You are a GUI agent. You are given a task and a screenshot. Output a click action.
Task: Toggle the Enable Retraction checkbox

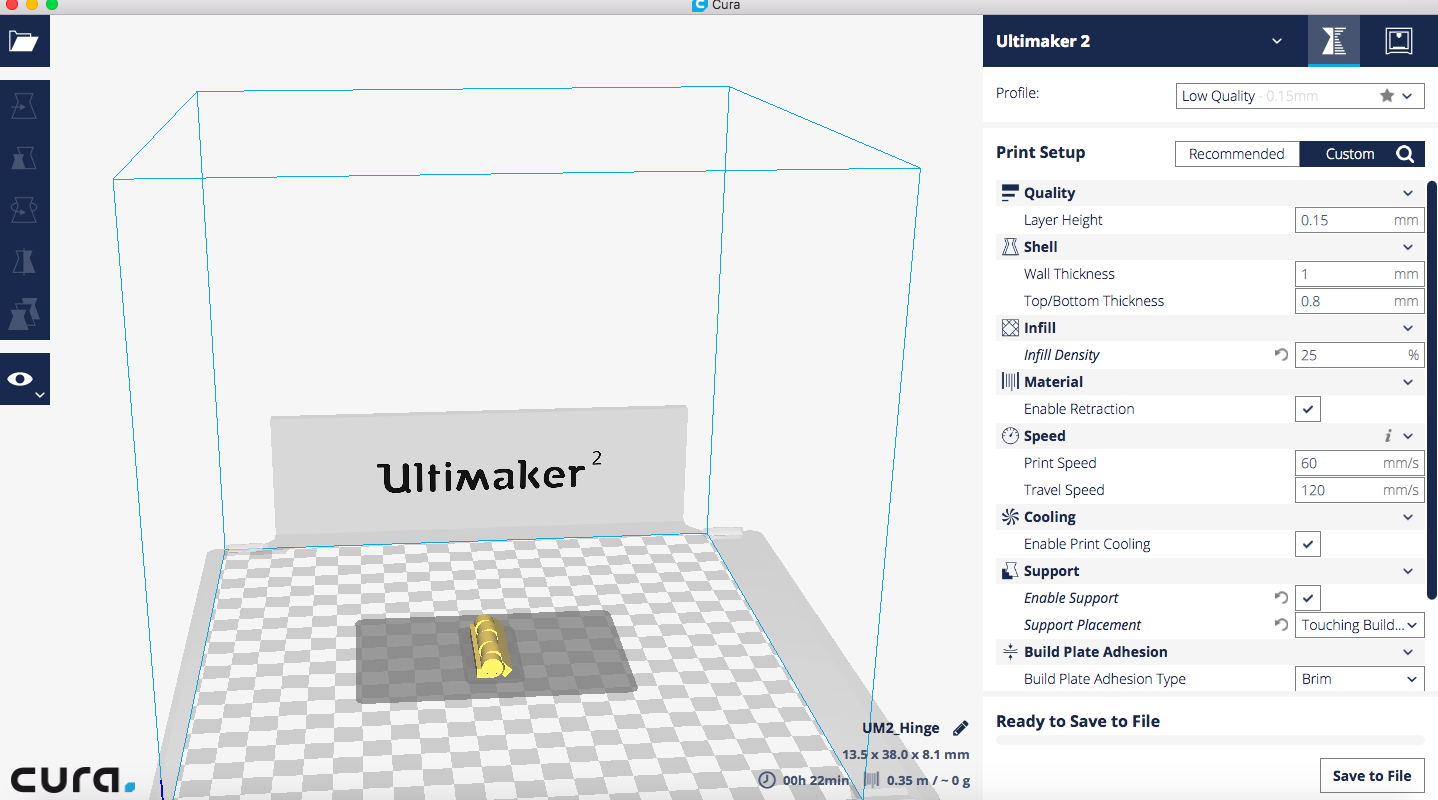pos(1308,409)
